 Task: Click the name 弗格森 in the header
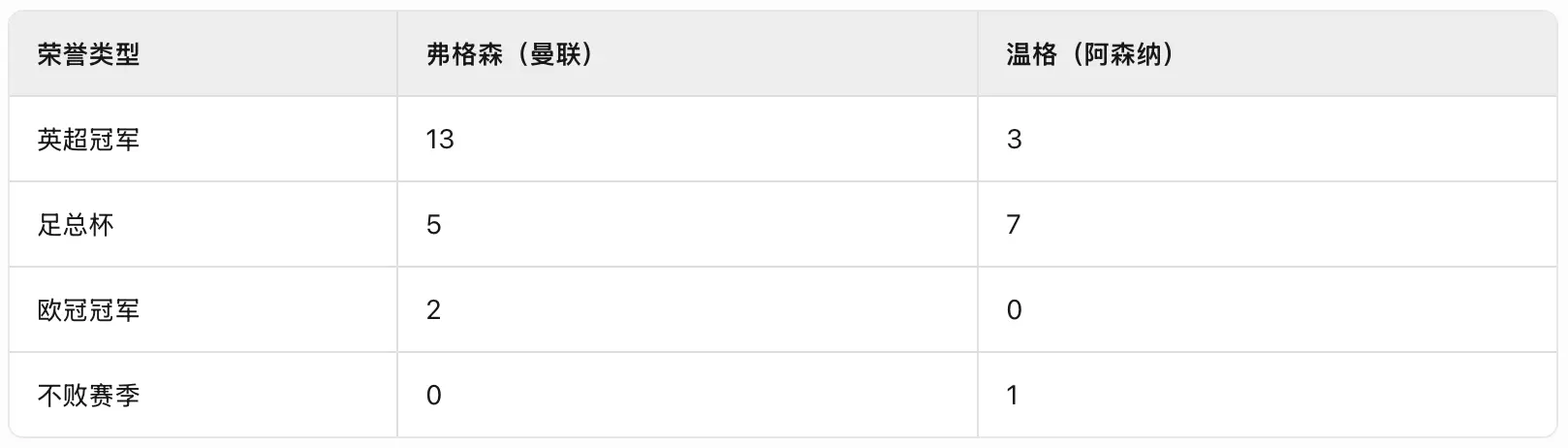(464, 54)
